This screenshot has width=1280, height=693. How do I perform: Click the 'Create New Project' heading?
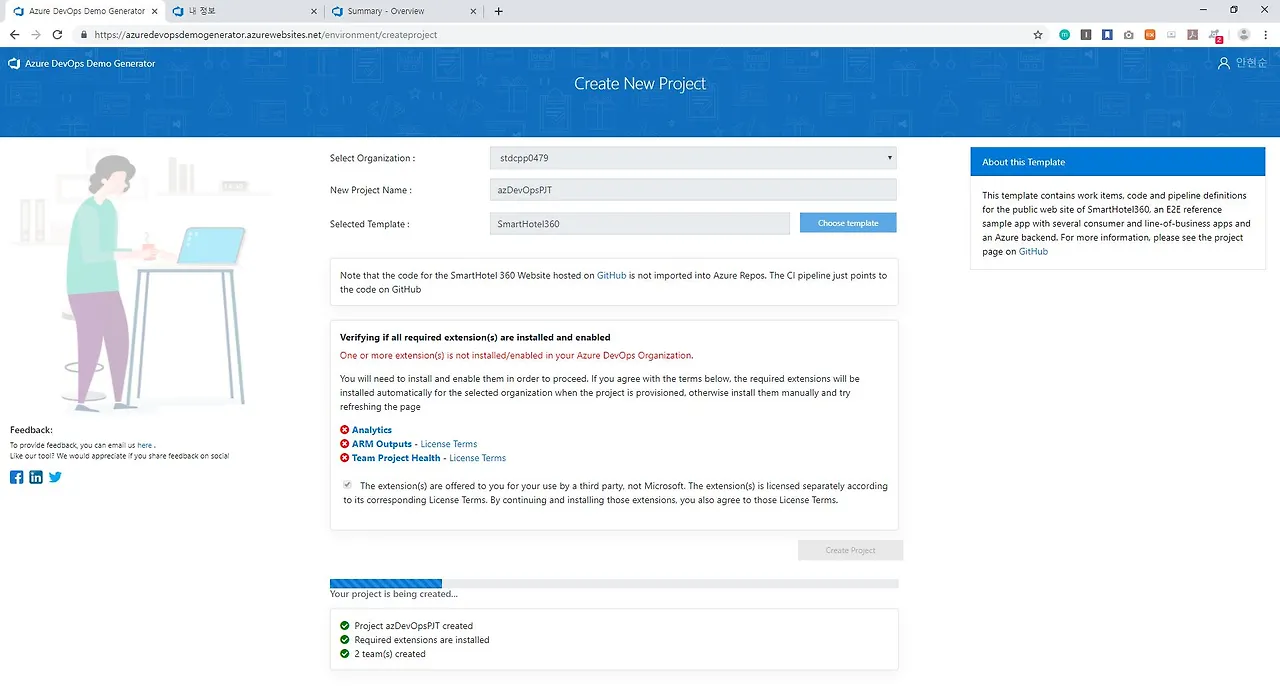pos(640,84)
